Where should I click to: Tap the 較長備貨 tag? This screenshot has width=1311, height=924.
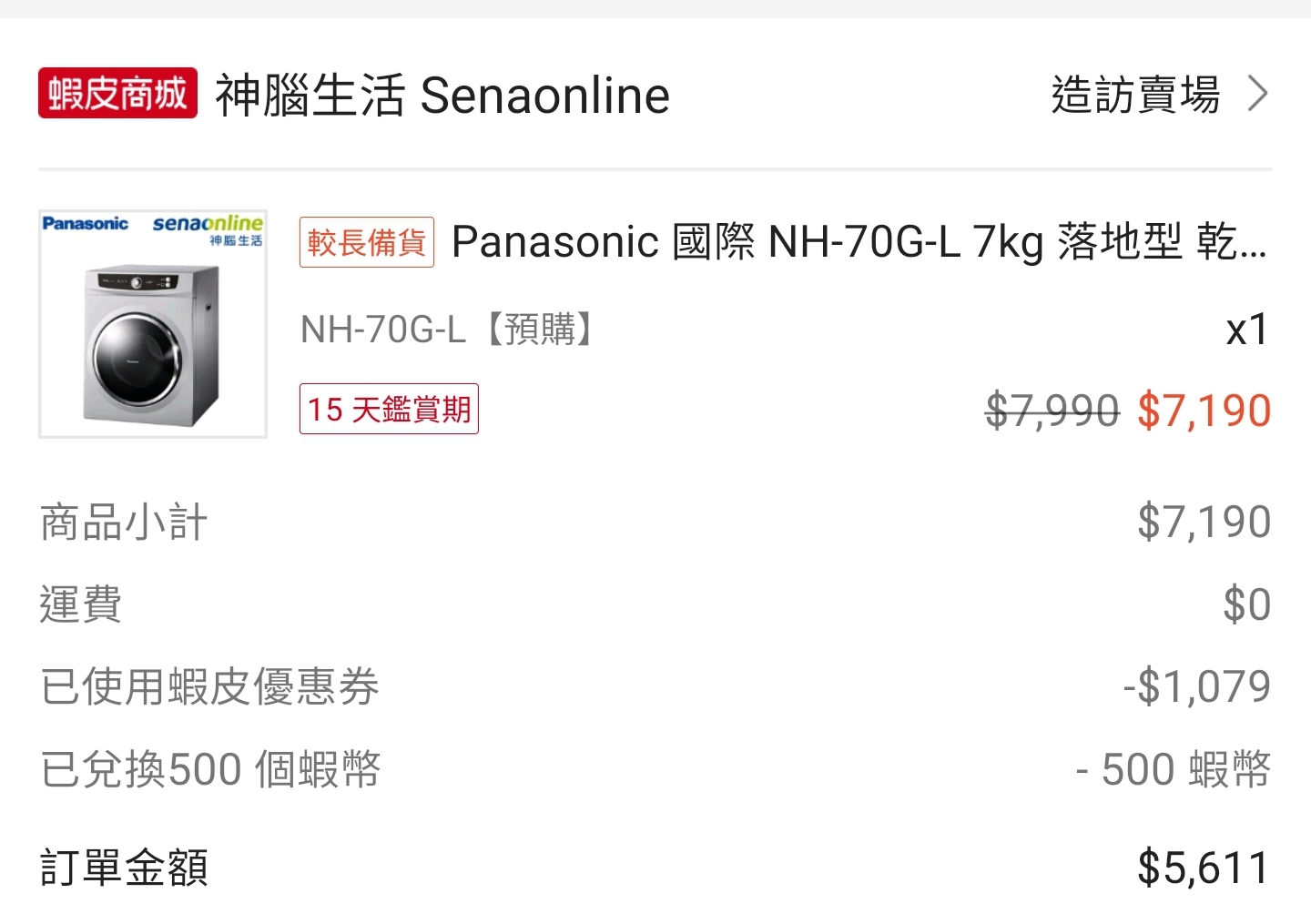click(367, 242)
